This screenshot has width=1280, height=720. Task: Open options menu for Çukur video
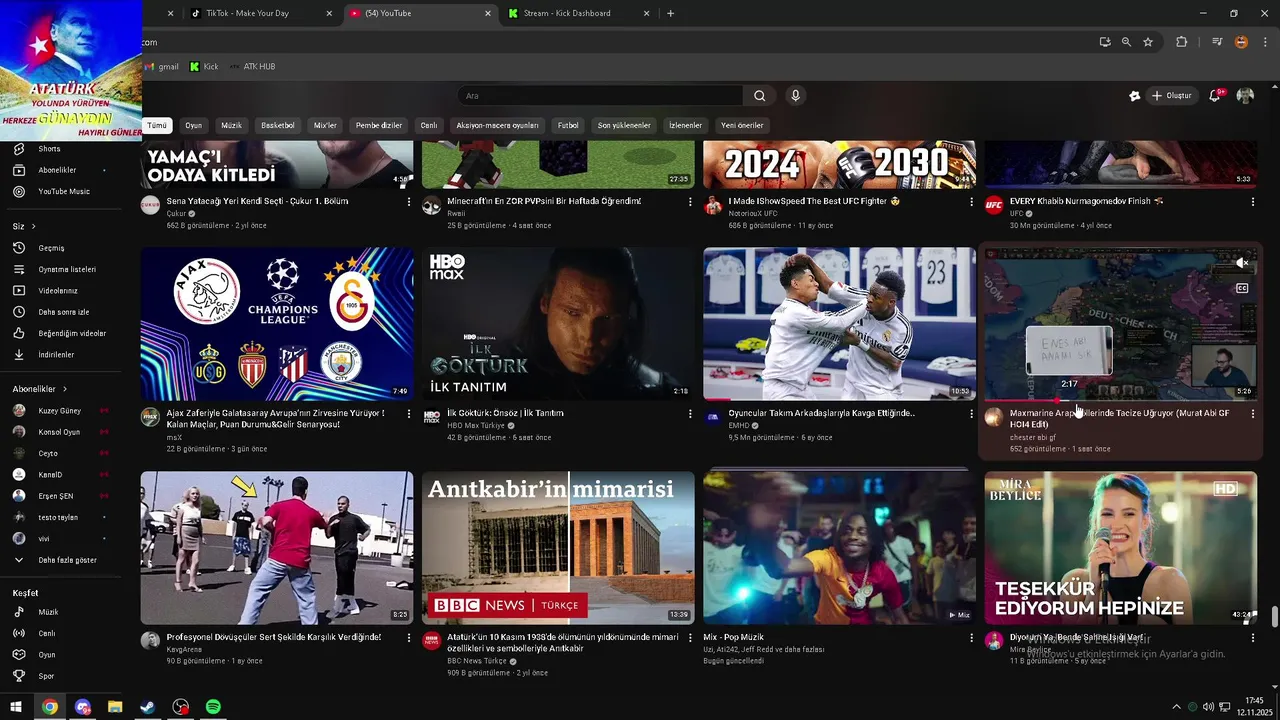pyautogui.click(x=408, y=202)
